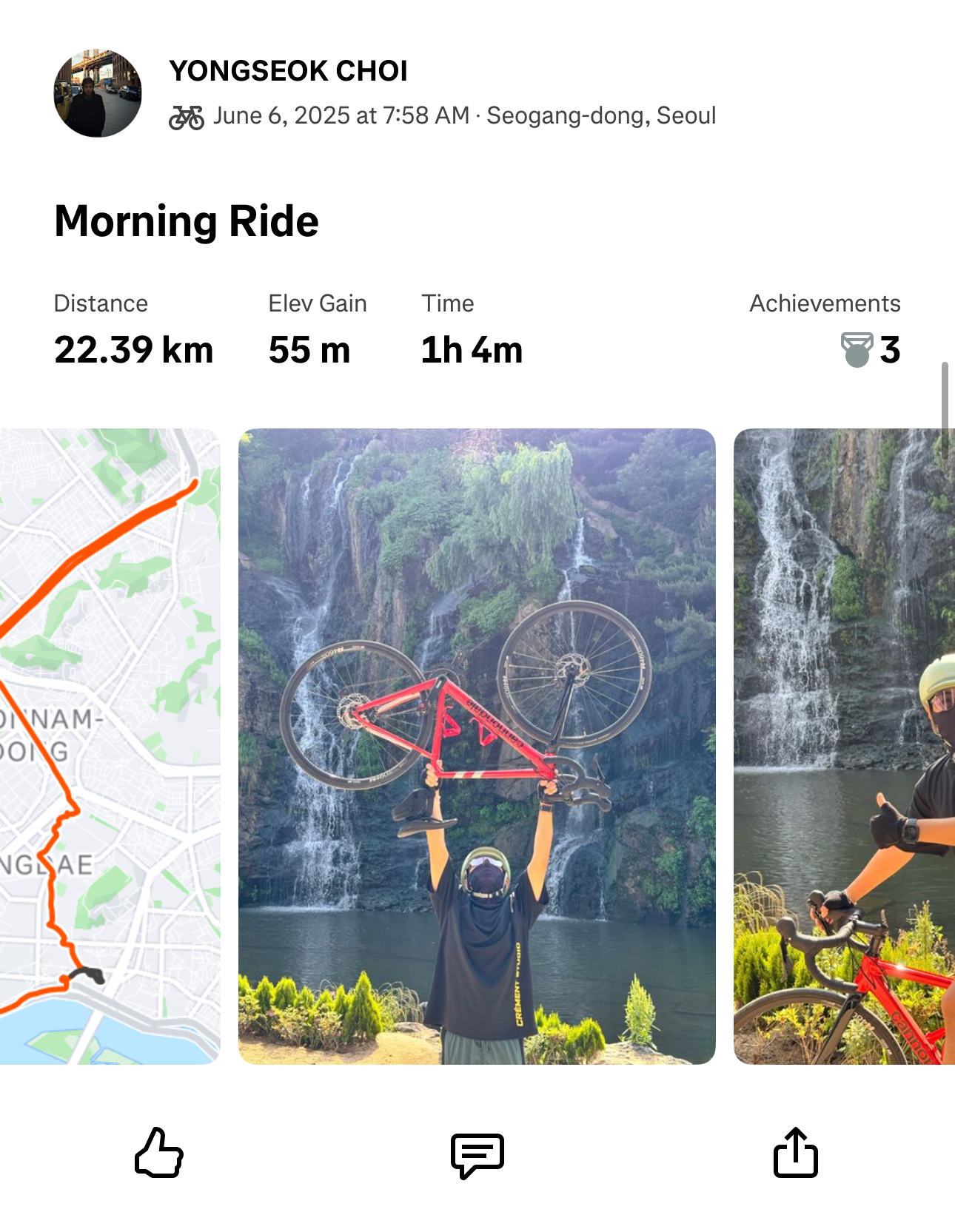Click the achievements medal icon
This screenshot has width=955, height=1232.
click(x=857, y=350)
